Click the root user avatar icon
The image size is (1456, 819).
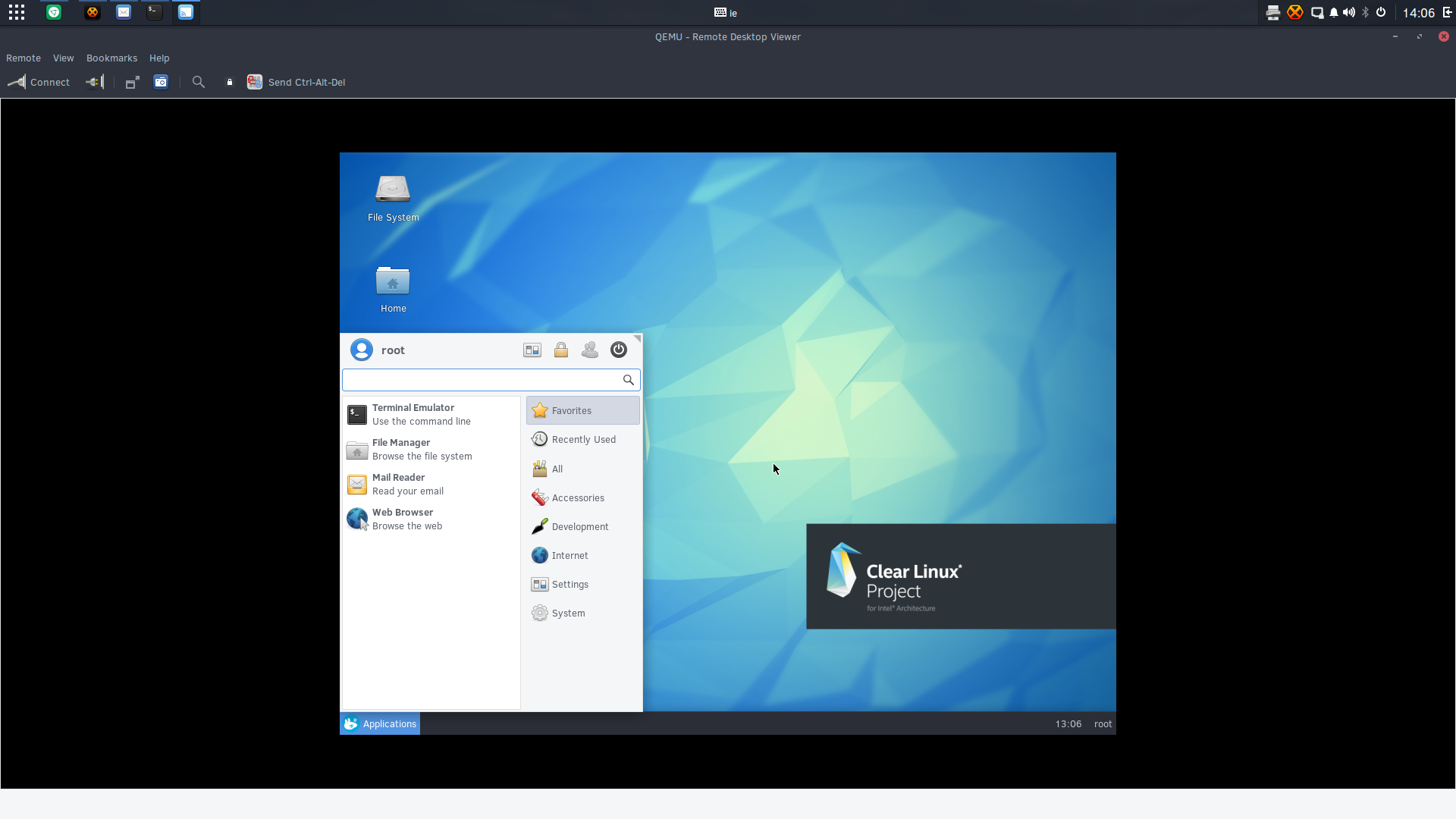[x=362, y=350]
